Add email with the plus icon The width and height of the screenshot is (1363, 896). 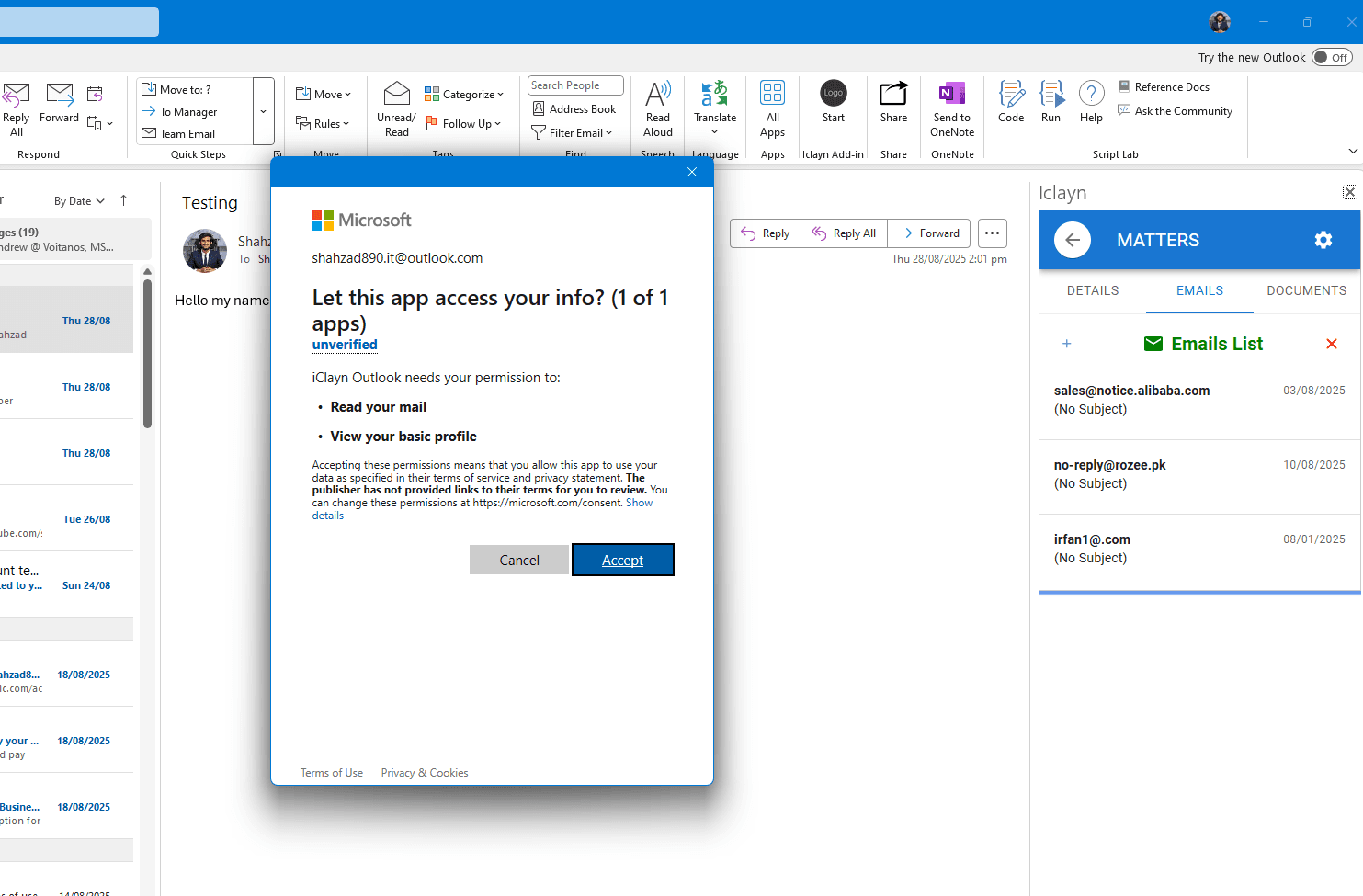[1067, 344]
